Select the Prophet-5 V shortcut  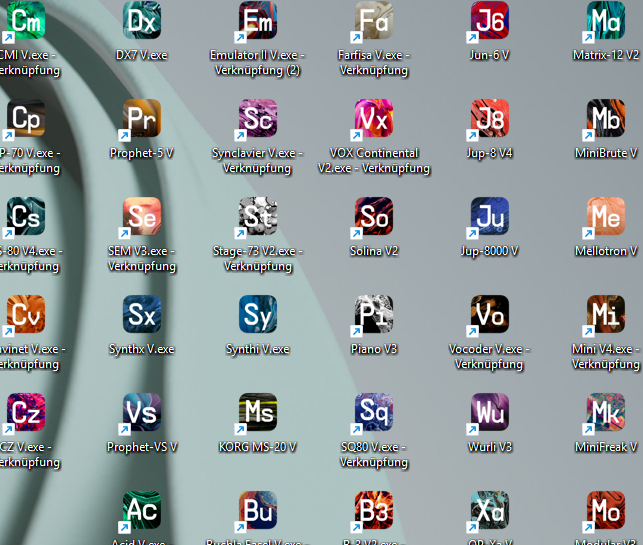tap(142, 119)
